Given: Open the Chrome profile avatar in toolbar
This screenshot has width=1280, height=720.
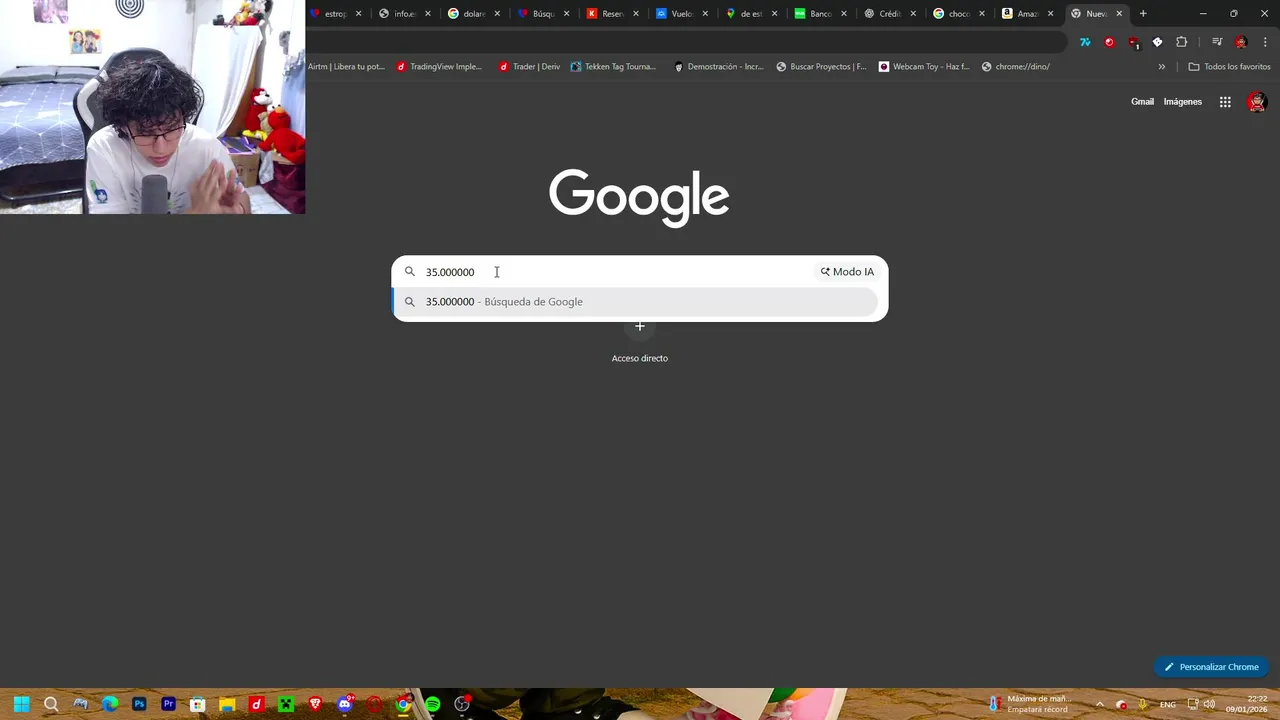Looking at the screenshot, I should click(1241, 42).
